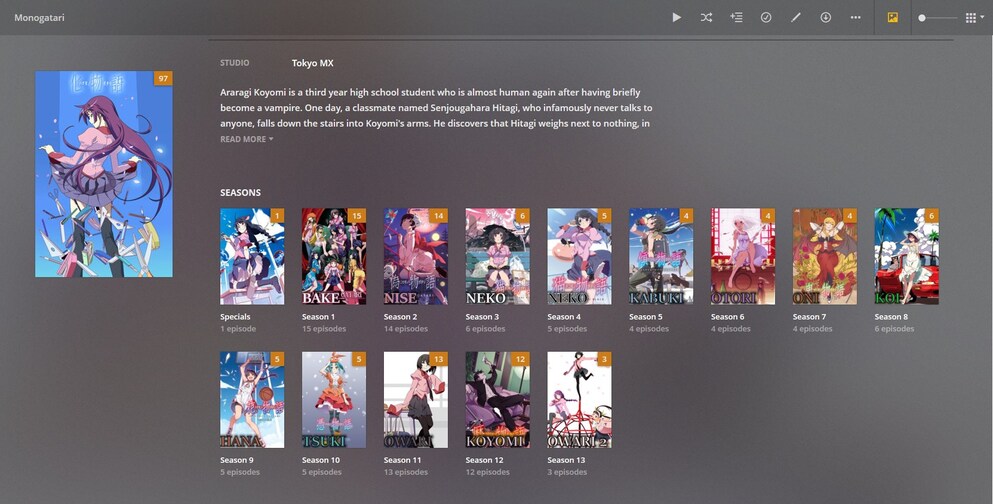The width and height of the screenshot is (993, 504).
Task: Open the Tokyo MX studio link
Action: [312, 63]
